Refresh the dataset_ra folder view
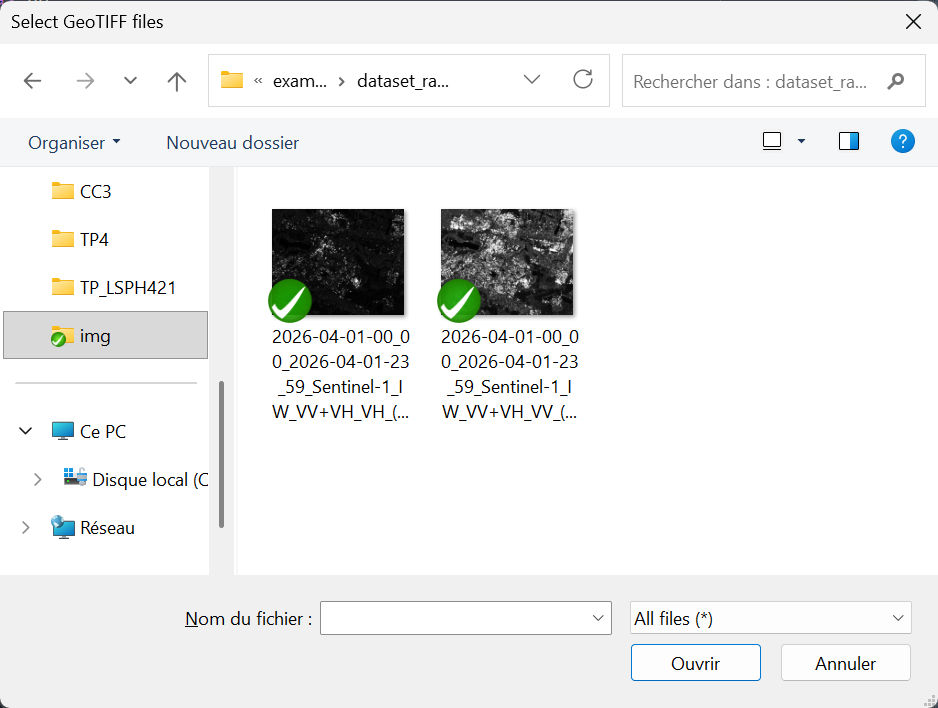The image size is (938, 708). 583,81
